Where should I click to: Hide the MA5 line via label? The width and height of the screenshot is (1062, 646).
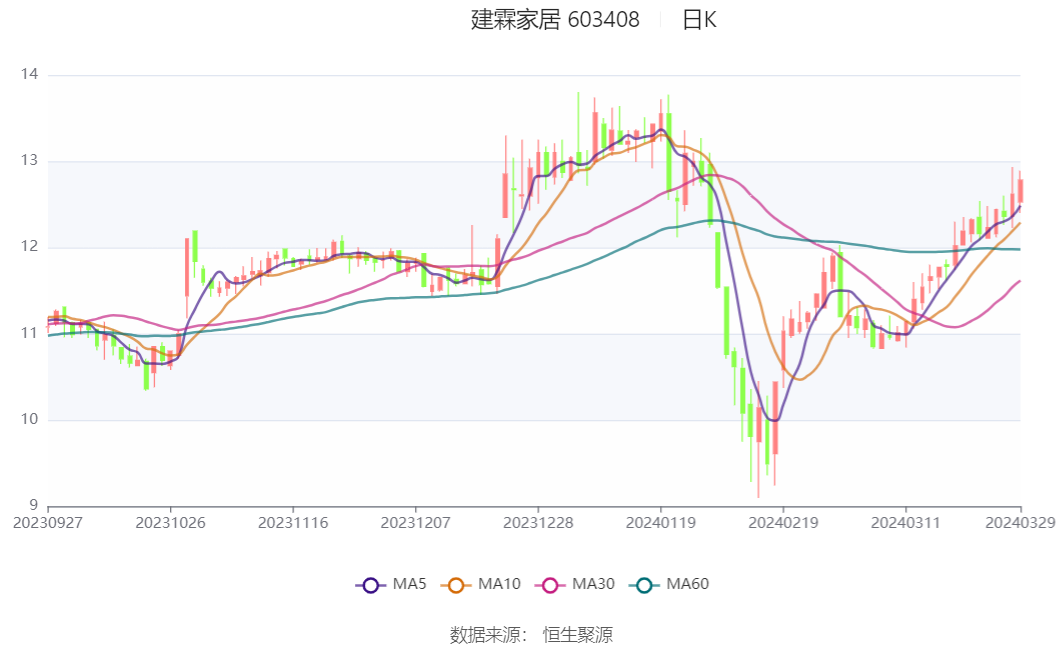409,584
